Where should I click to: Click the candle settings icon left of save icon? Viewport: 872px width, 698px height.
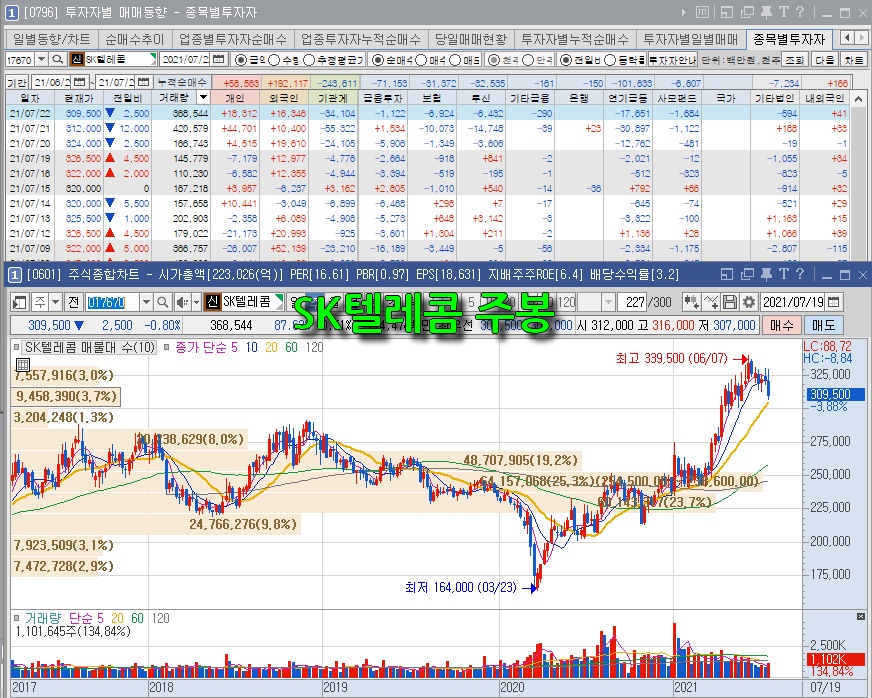point(691,303)
